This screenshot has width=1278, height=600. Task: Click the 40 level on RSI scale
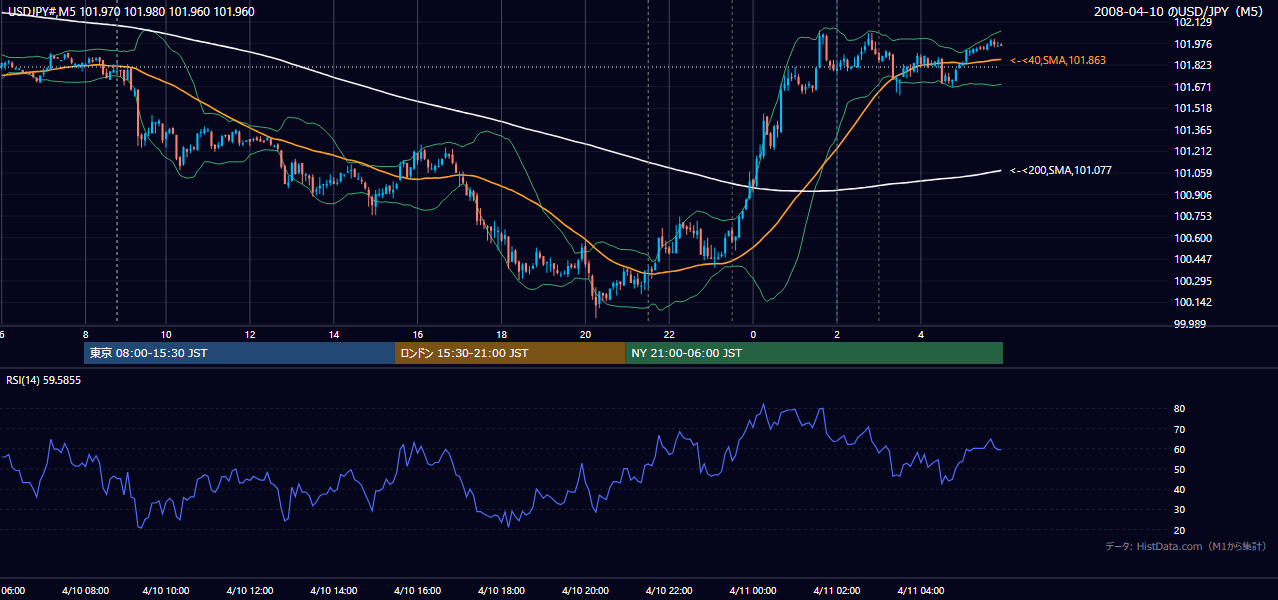point(1179,489)
